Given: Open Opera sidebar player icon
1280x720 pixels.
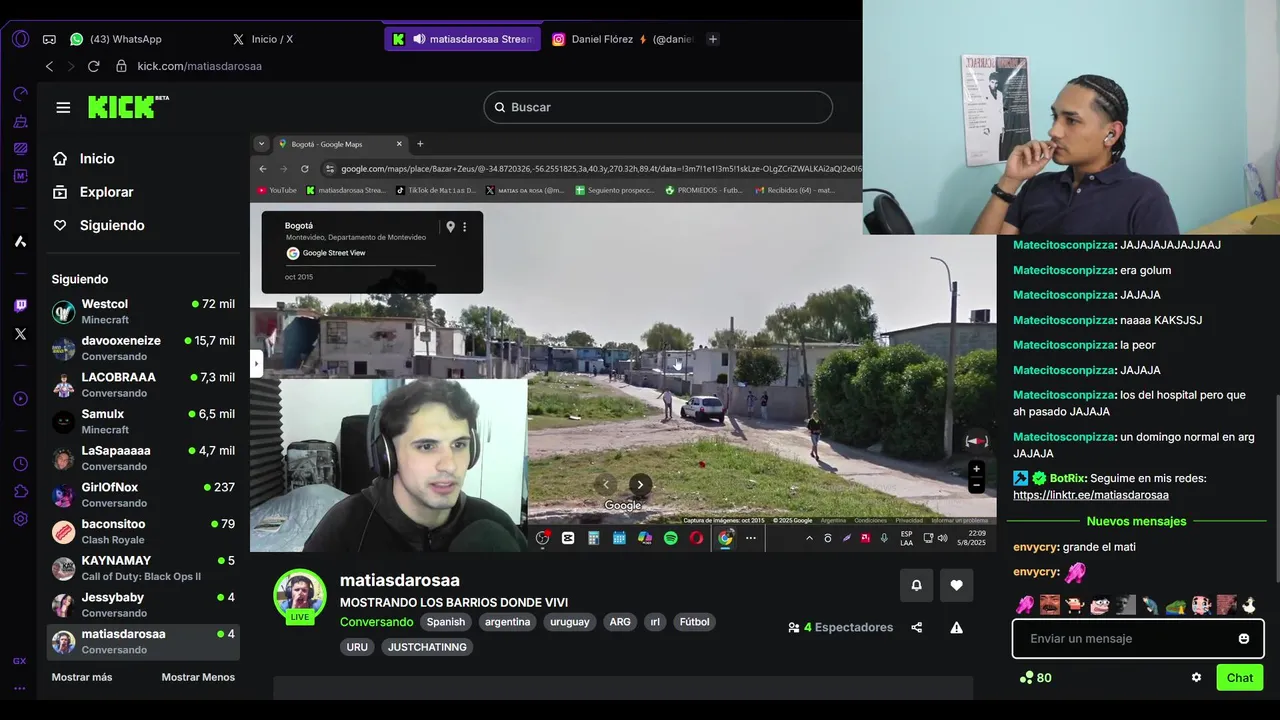Looking at the screenshot, I should (20, 399).
